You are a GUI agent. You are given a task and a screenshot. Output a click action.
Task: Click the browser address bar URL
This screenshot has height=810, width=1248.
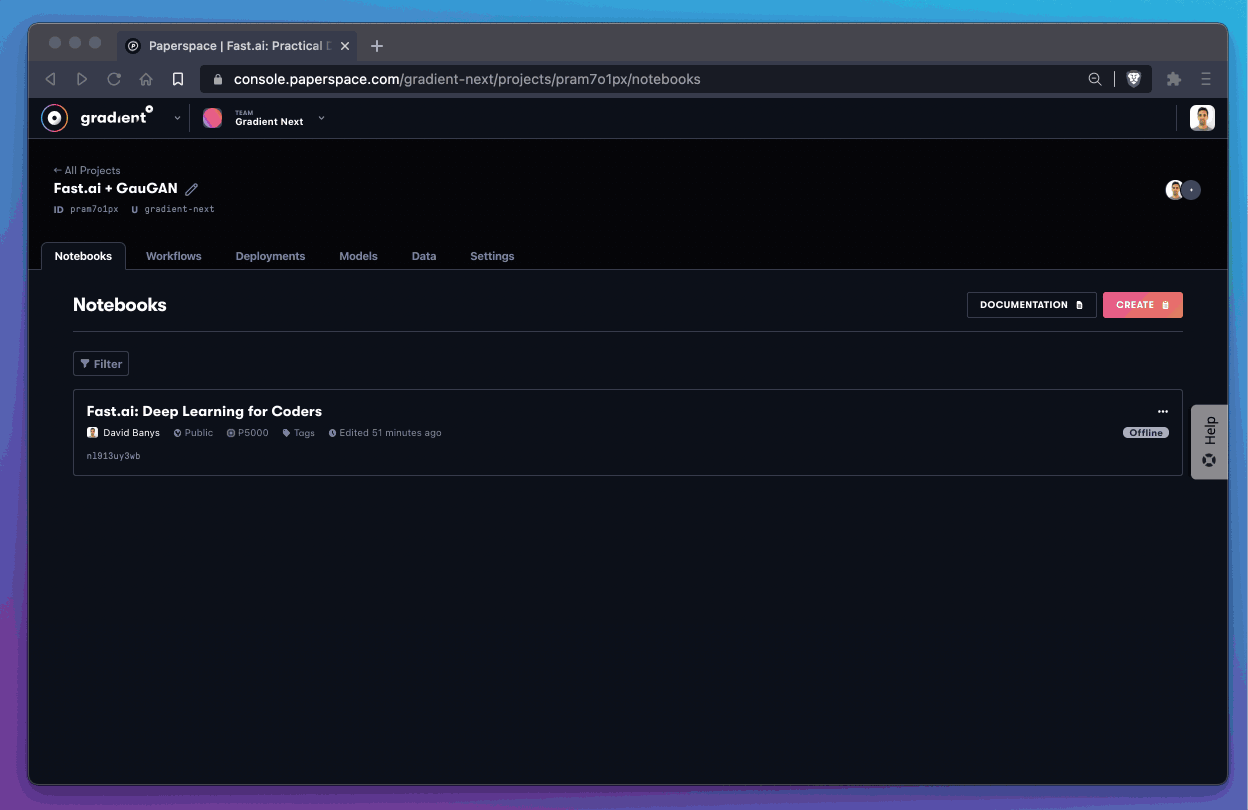point(467,79)
